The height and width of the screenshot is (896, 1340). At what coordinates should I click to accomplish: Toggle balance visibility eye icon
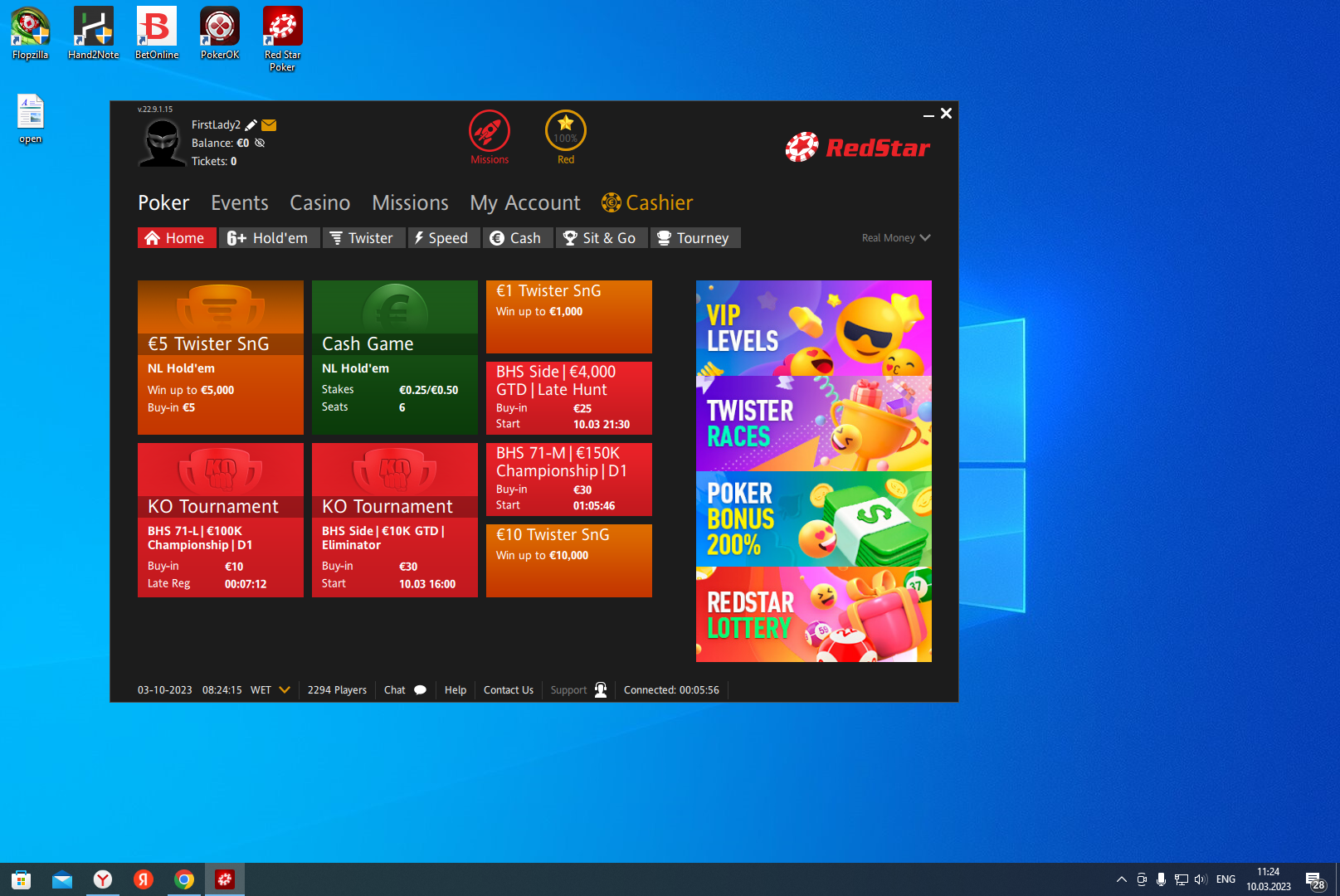pyautogui.click(x=260, y=143)
